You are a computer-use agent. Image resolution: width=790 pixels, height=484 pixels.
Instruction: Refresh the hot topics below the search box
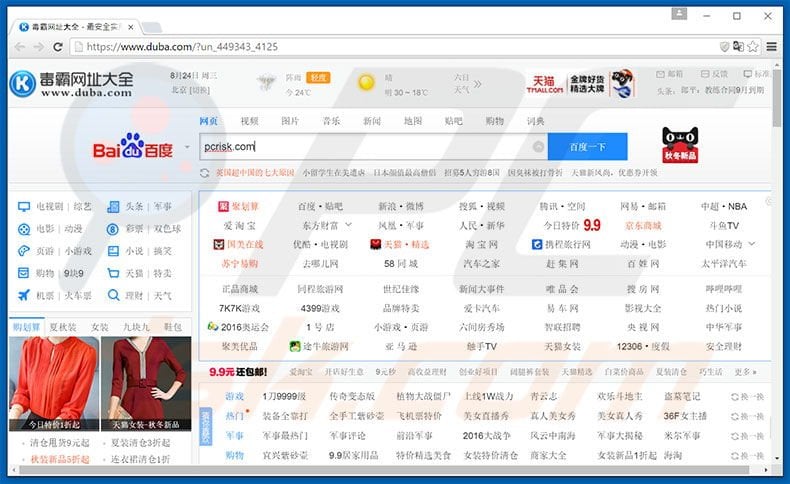point(205,173)
